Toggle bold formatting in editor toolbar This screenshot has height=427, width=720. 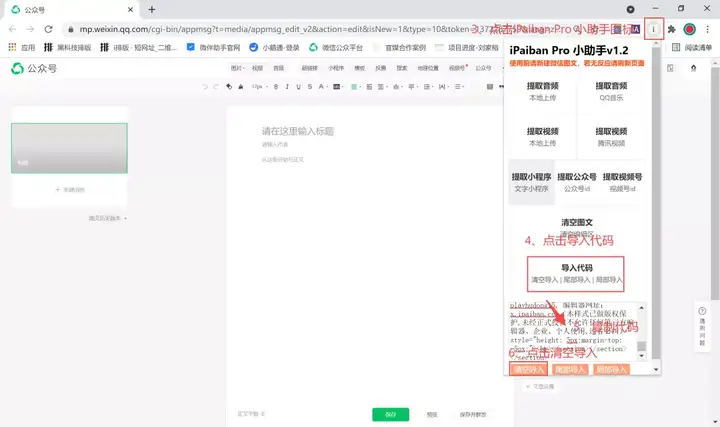coord(276,86)
